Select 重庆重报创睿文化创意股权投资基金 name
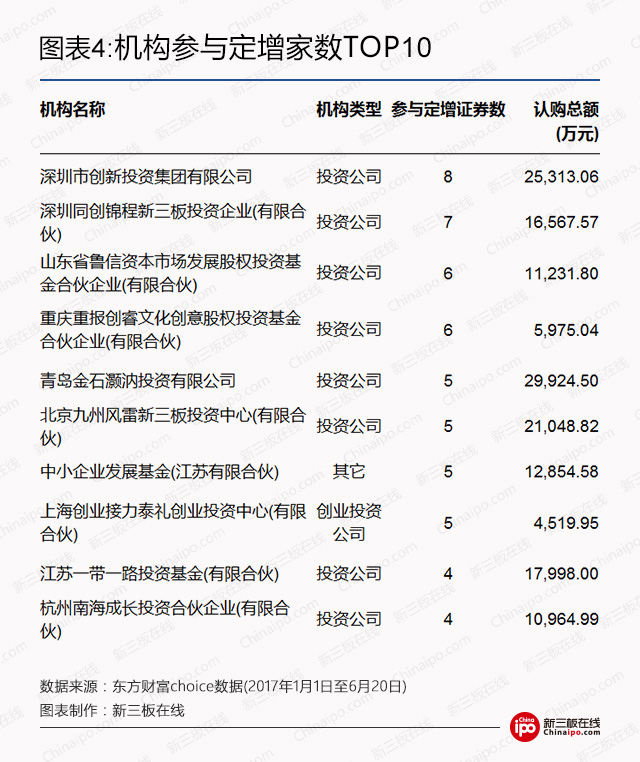 [171, 330]
